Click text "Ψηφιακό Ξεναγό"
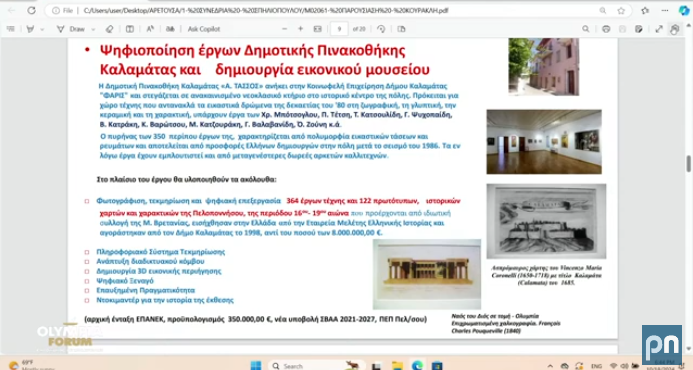Image resolution: width=693 pixels, height=370 pixels. [x=125, y=281]
